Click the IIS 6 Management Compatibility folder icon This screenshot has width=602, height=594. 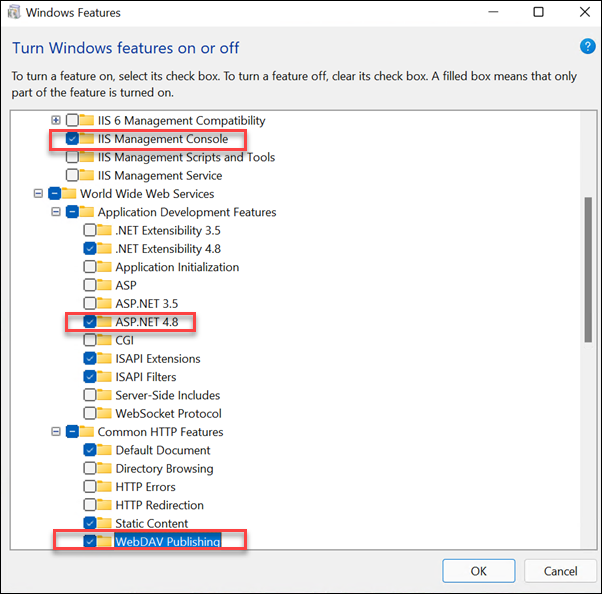point(87,120)
